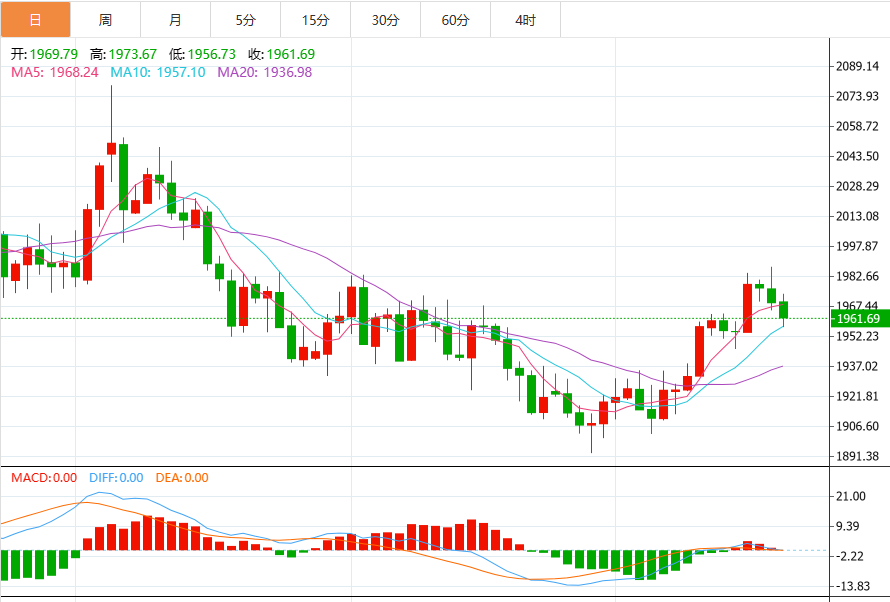Switch to the 周 weekly tab
The height and width of the screenshot is (602, 890).
click(106, 20)
